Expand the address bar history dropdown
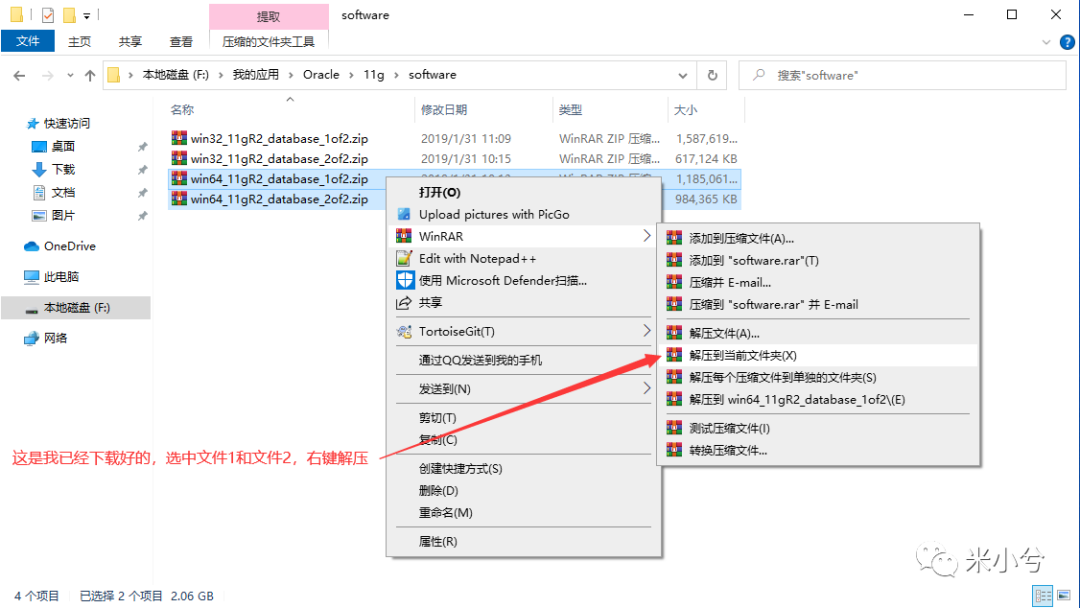1080x608 pixels. click(x=682, y=75)
